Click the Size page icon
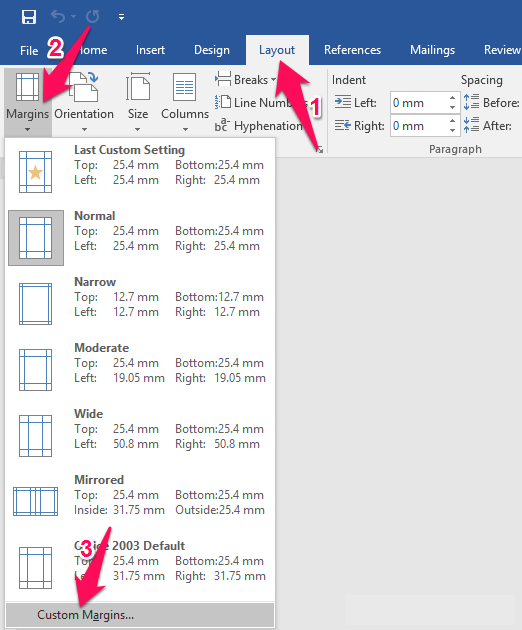This screenshot has width=522, height=630. pyautogui.click(x=138, y=87)
